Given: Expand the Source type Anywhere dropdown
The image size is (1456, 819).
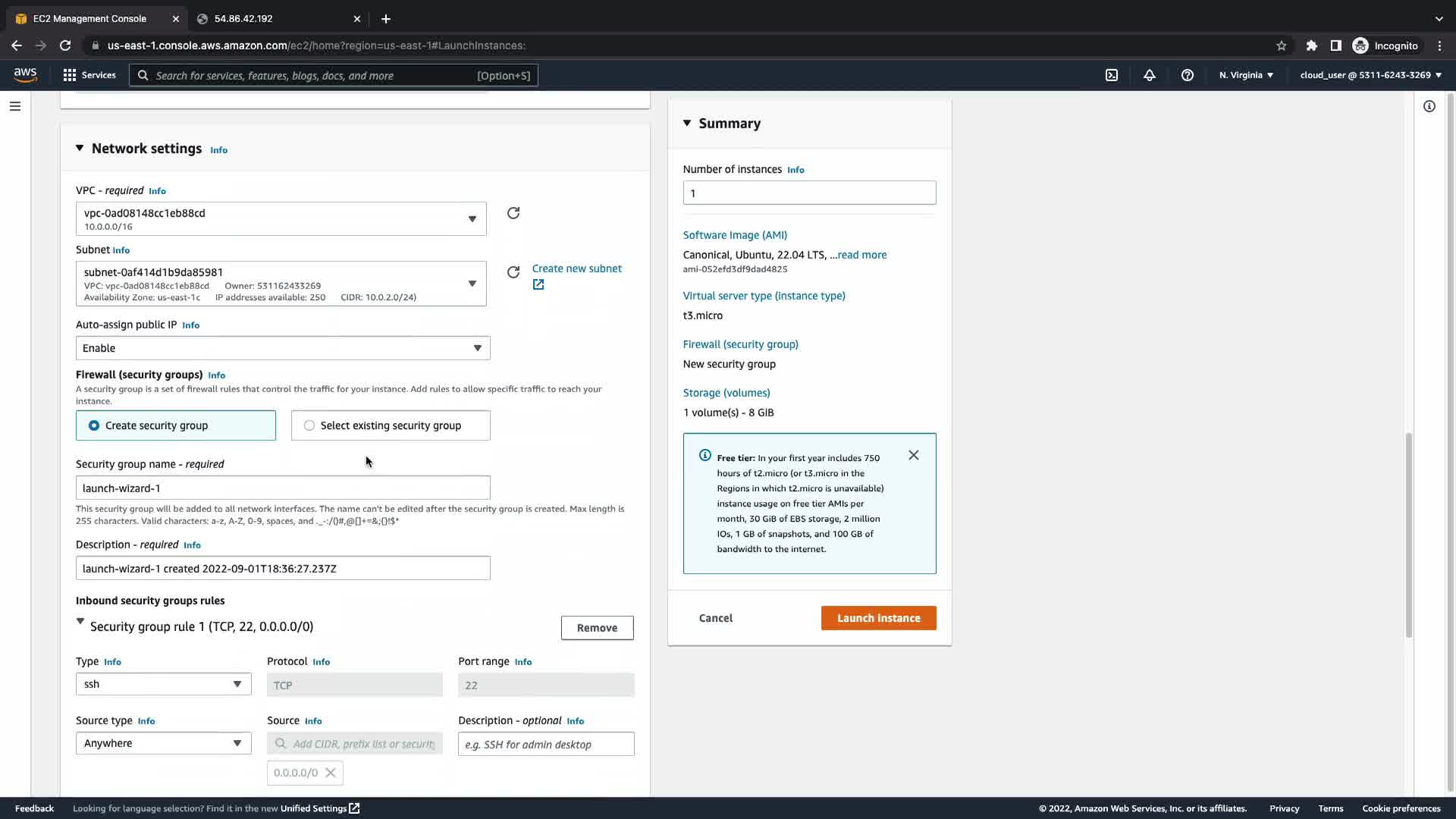Looking at the screenshot, I should pos(163,743).
